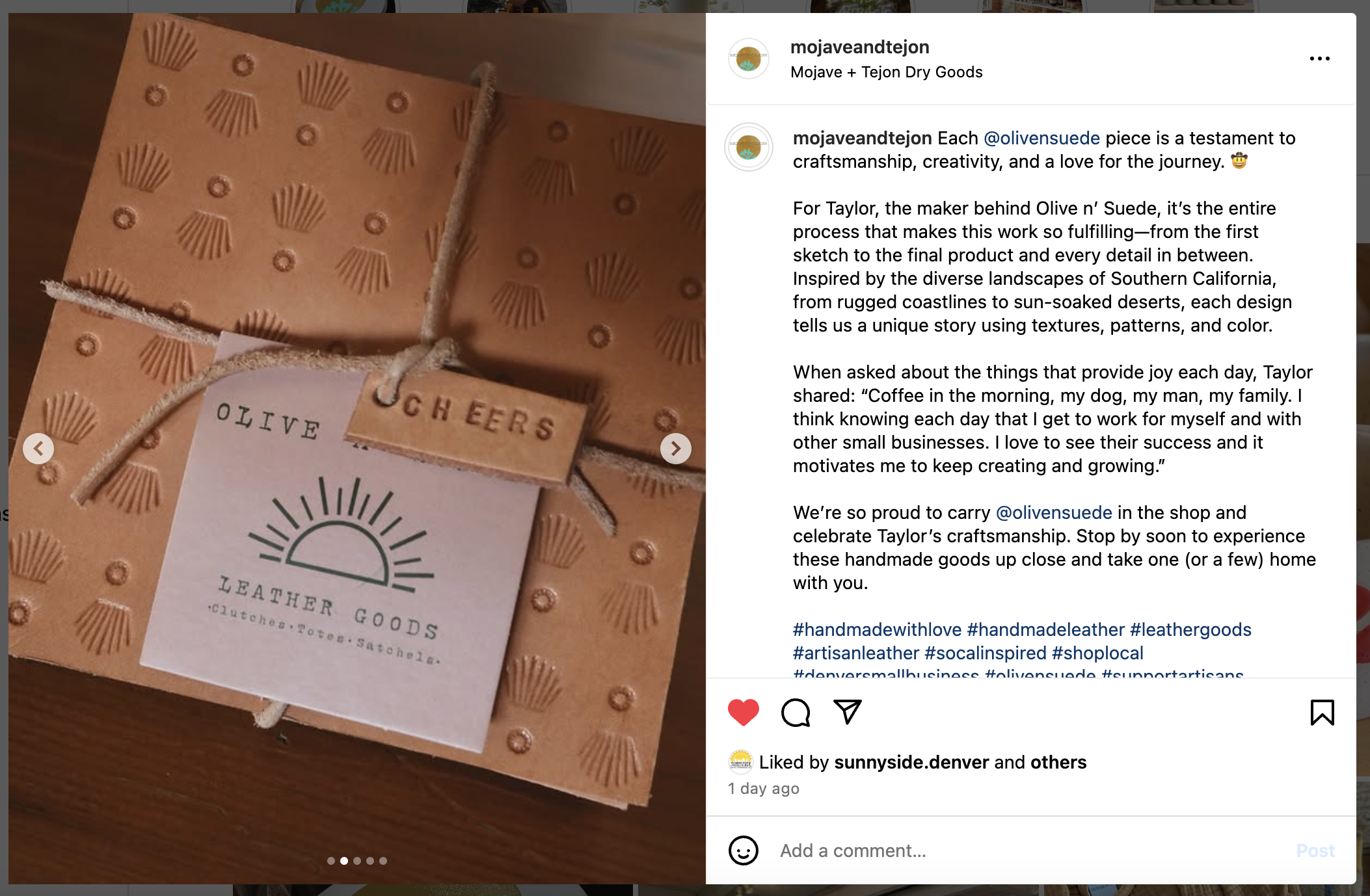Image resolution: width=1370 pixels, height=896 pixels.
Task: Go back to the previous carousel photo
Action: pyautogui.click(x=38, y=449)
